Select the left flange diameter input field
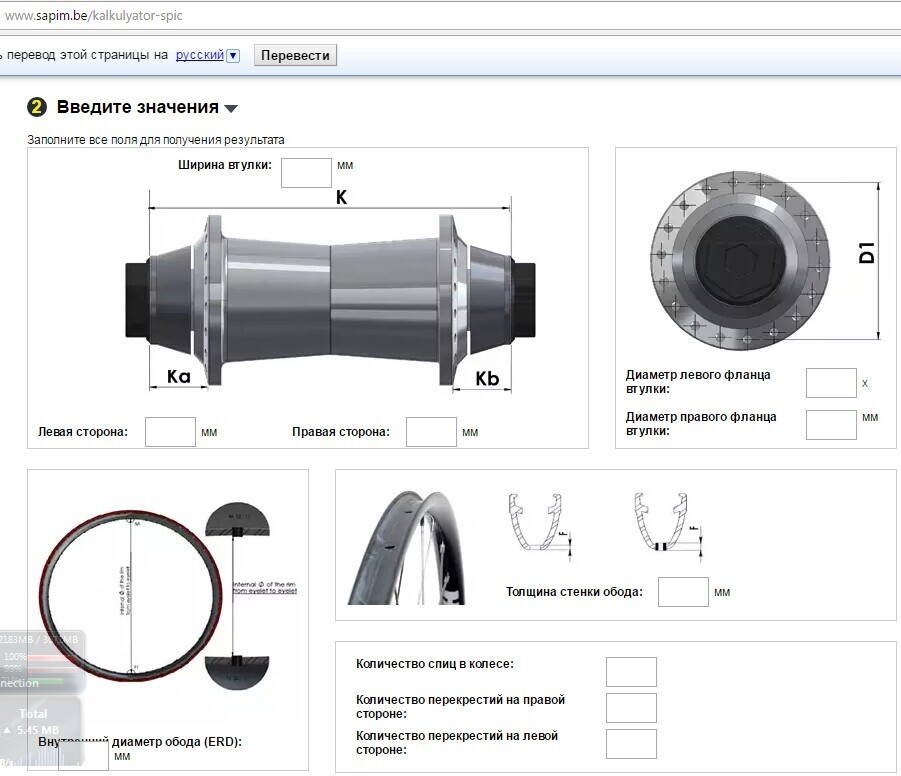The image size is (901, 776). (x=831, y=383)
